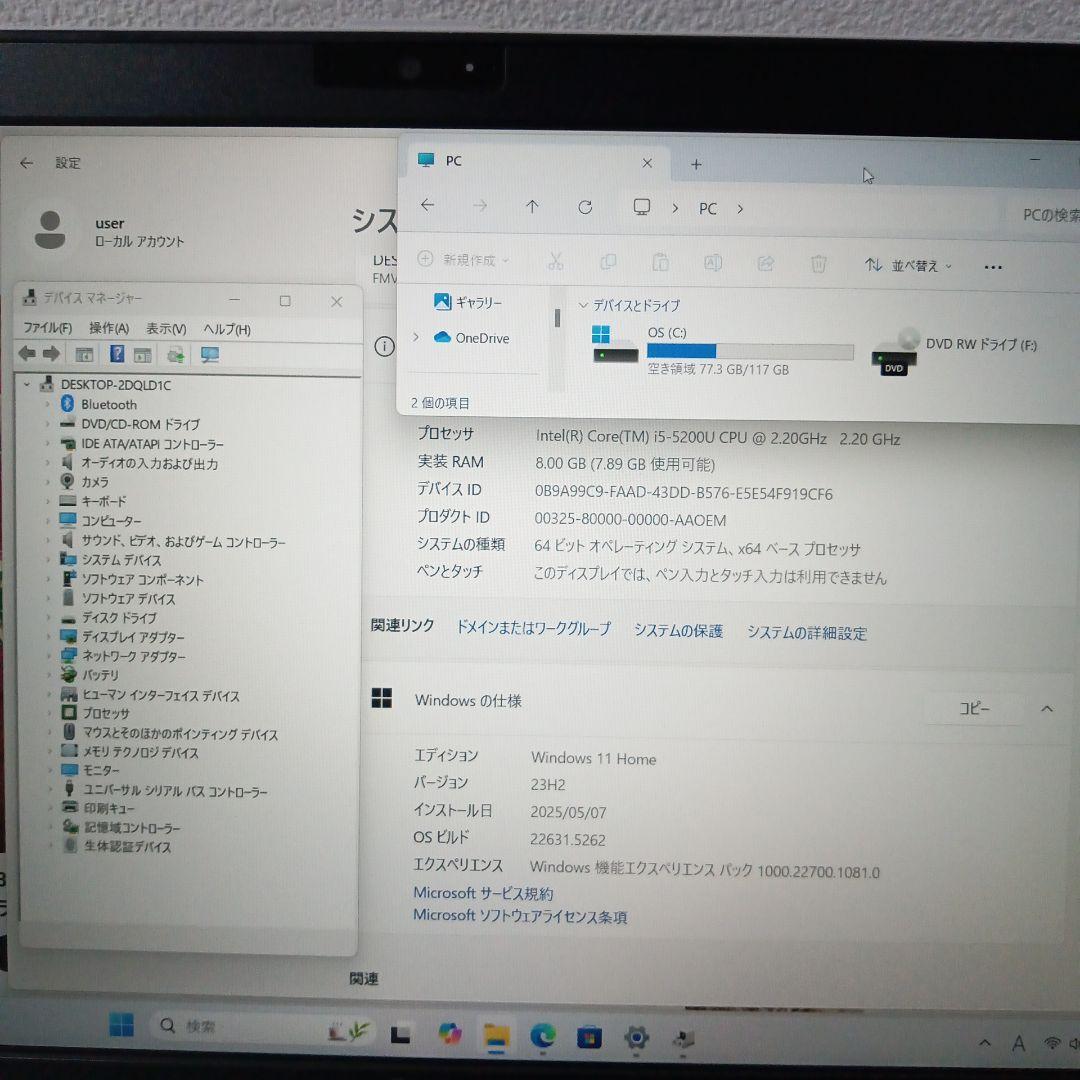Open the see more (…) menu in Explorer
Image resolution: width=1080 pixels, height=1080 pixels.
click(x=993, y=267)
